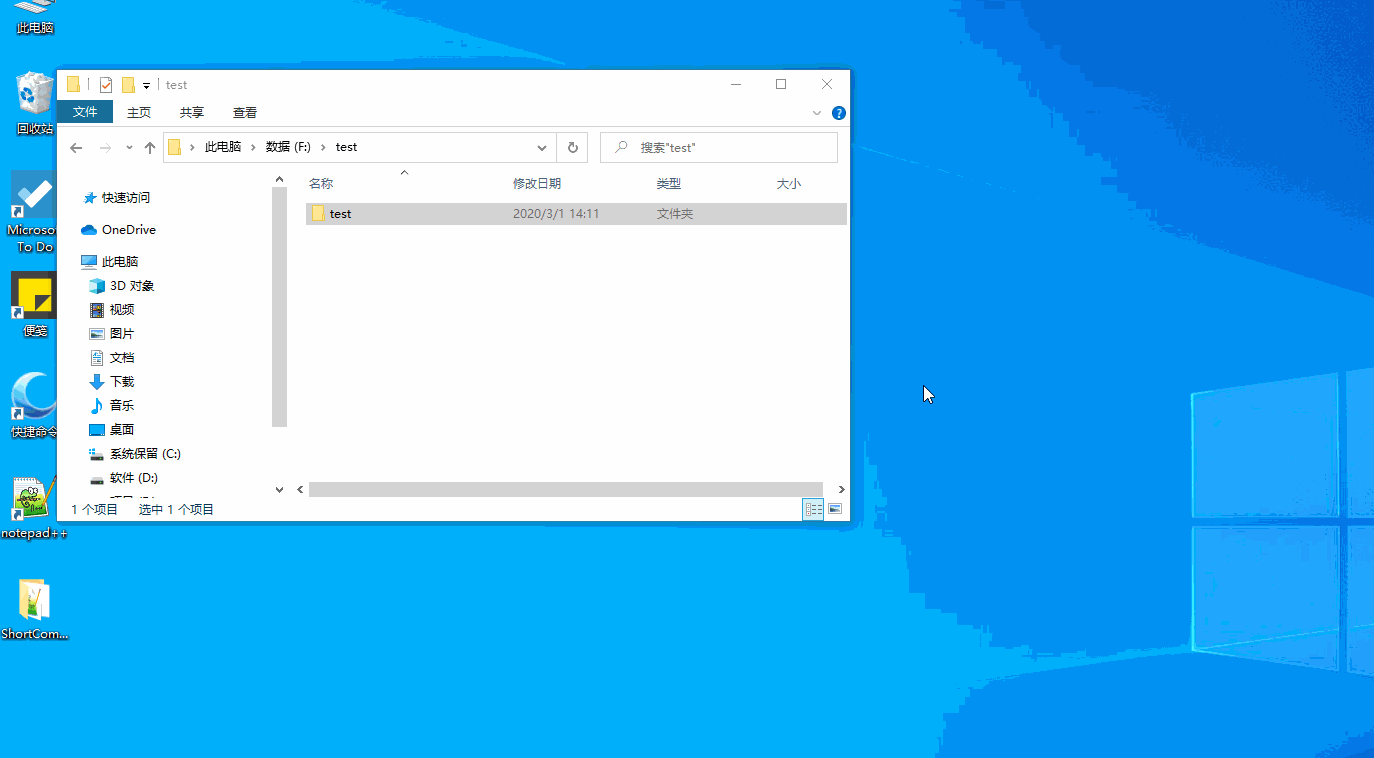Click navigation pane scroll up arrow

click(x=279, y=180)
